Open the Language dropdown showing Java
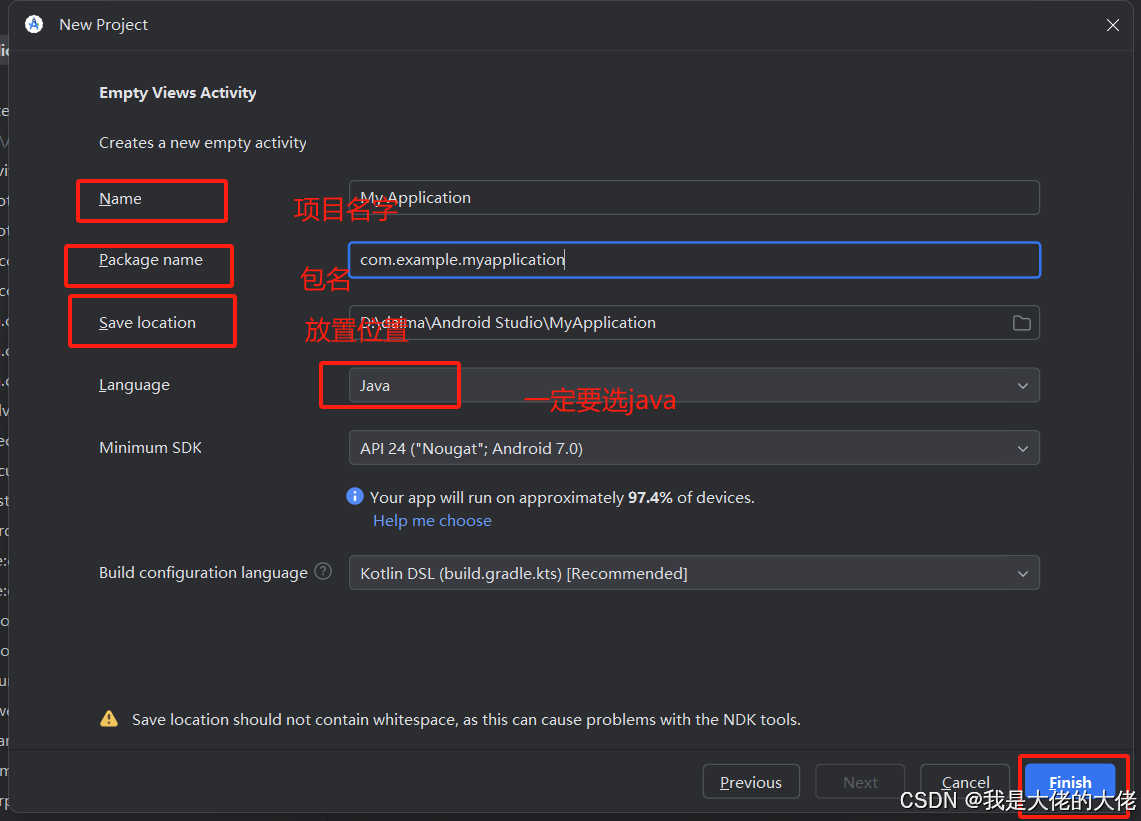 (x=694, y=385)
